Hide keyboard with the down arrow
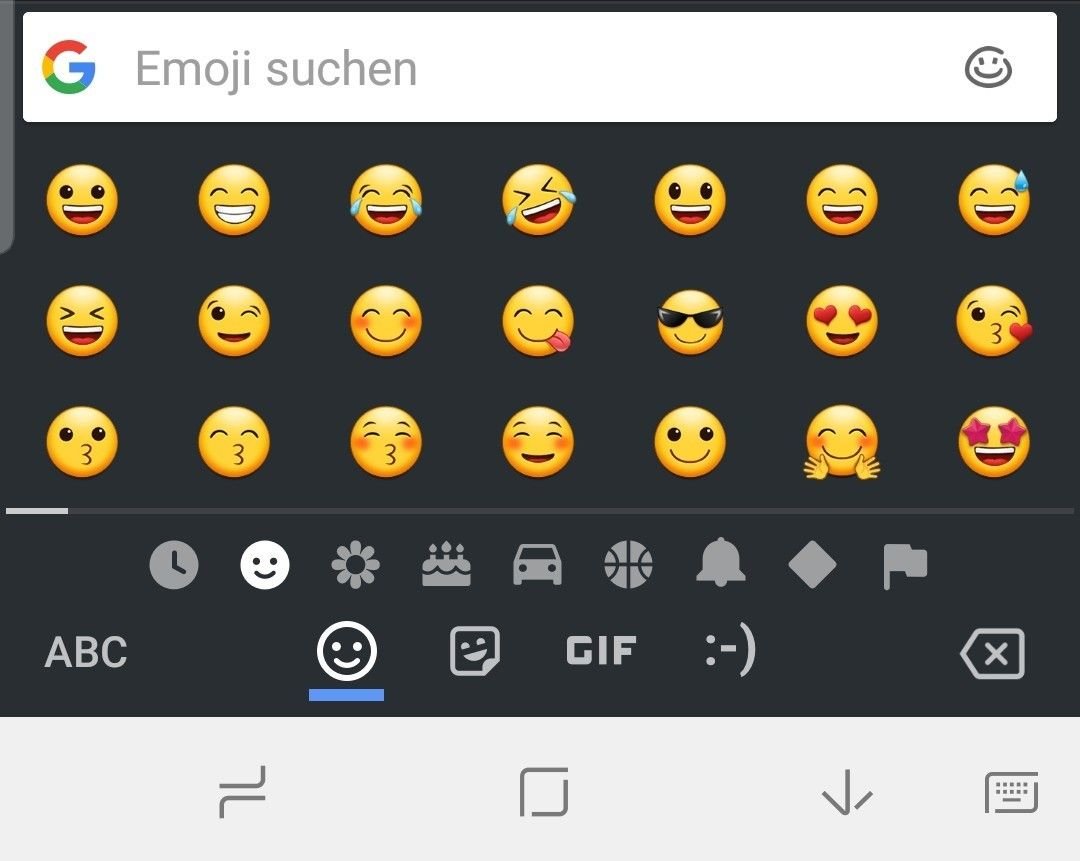The height and width of the screenshot is (861, 1080). 847,792
